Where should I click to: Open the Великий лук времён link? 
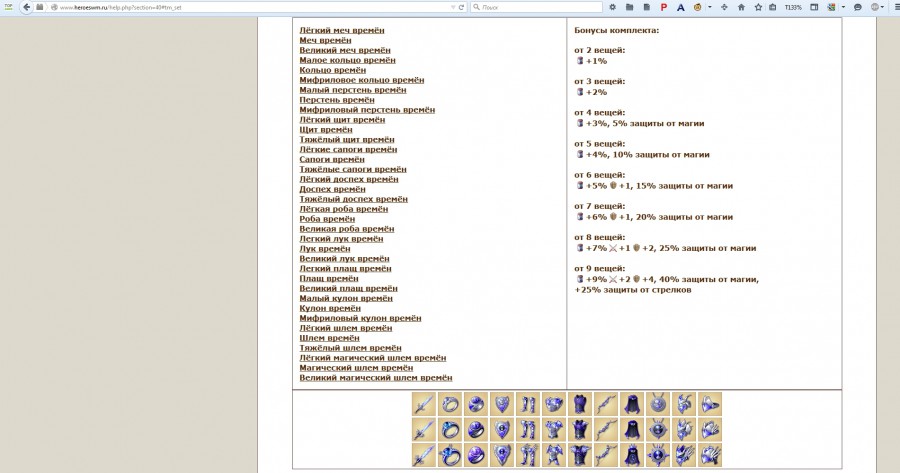pyautogui.click(x=344, y=258)
